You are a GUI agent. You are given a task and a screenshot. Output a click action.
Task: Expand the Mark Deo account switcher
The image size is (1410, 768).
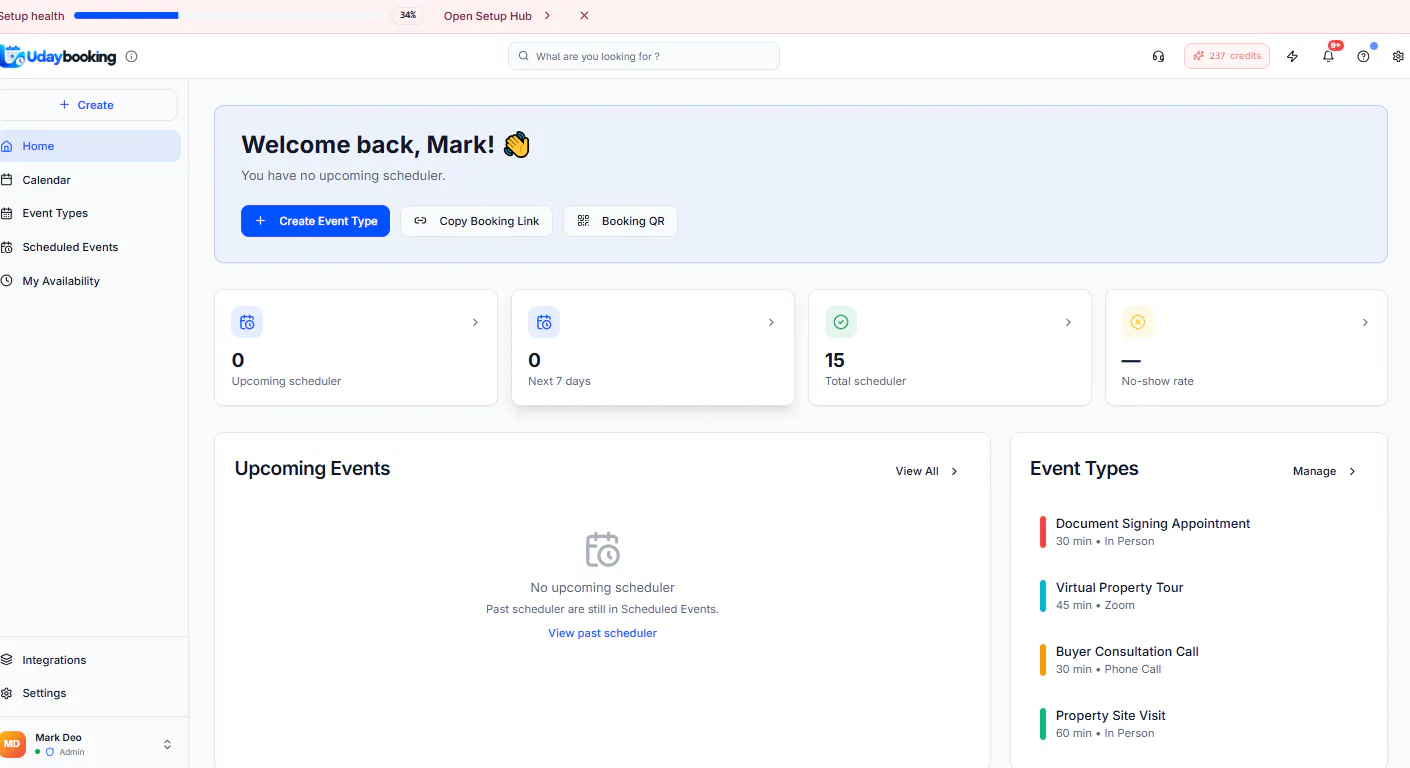(x=167, y=744)
